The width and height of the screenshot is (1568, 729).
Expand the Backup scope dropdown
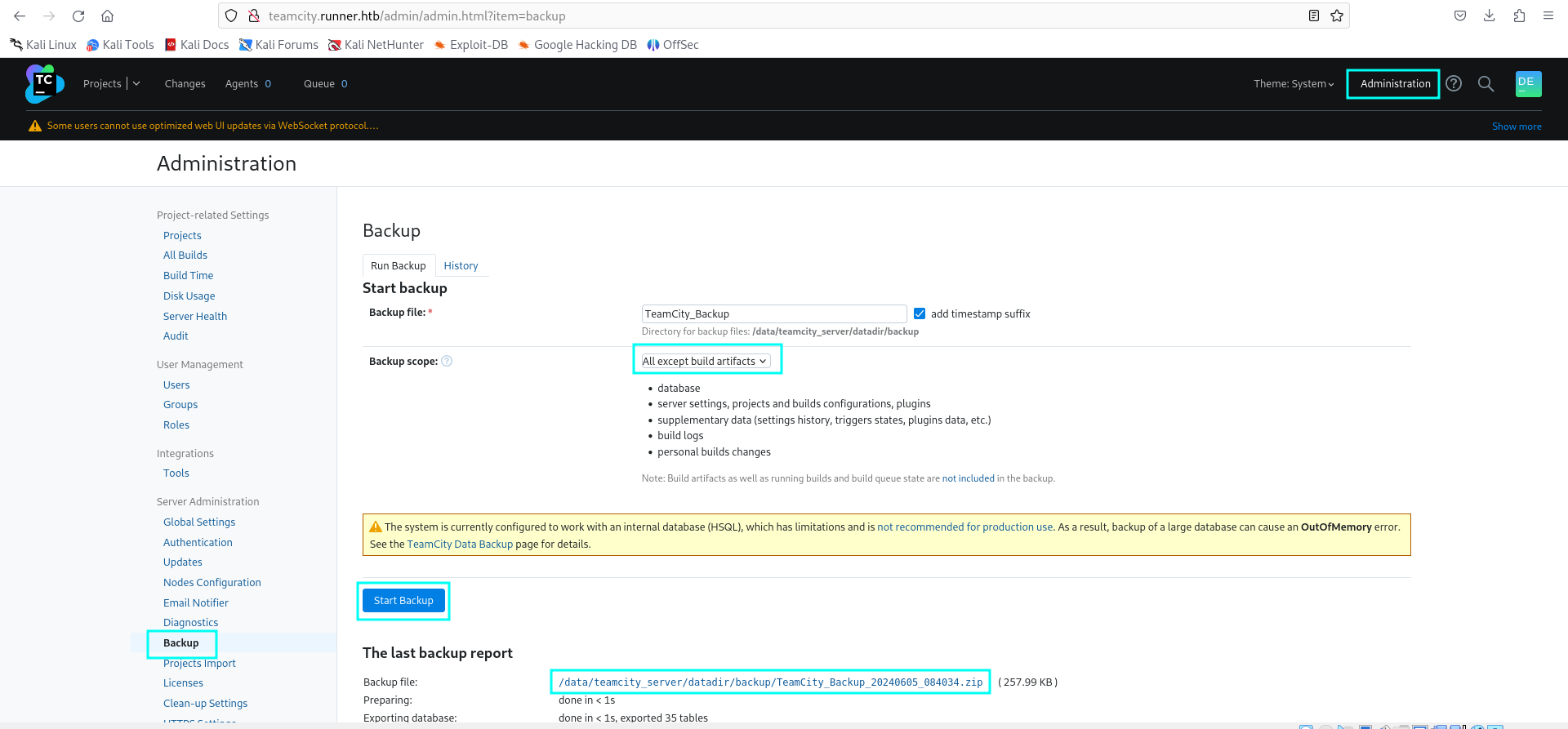click(705, 361)
